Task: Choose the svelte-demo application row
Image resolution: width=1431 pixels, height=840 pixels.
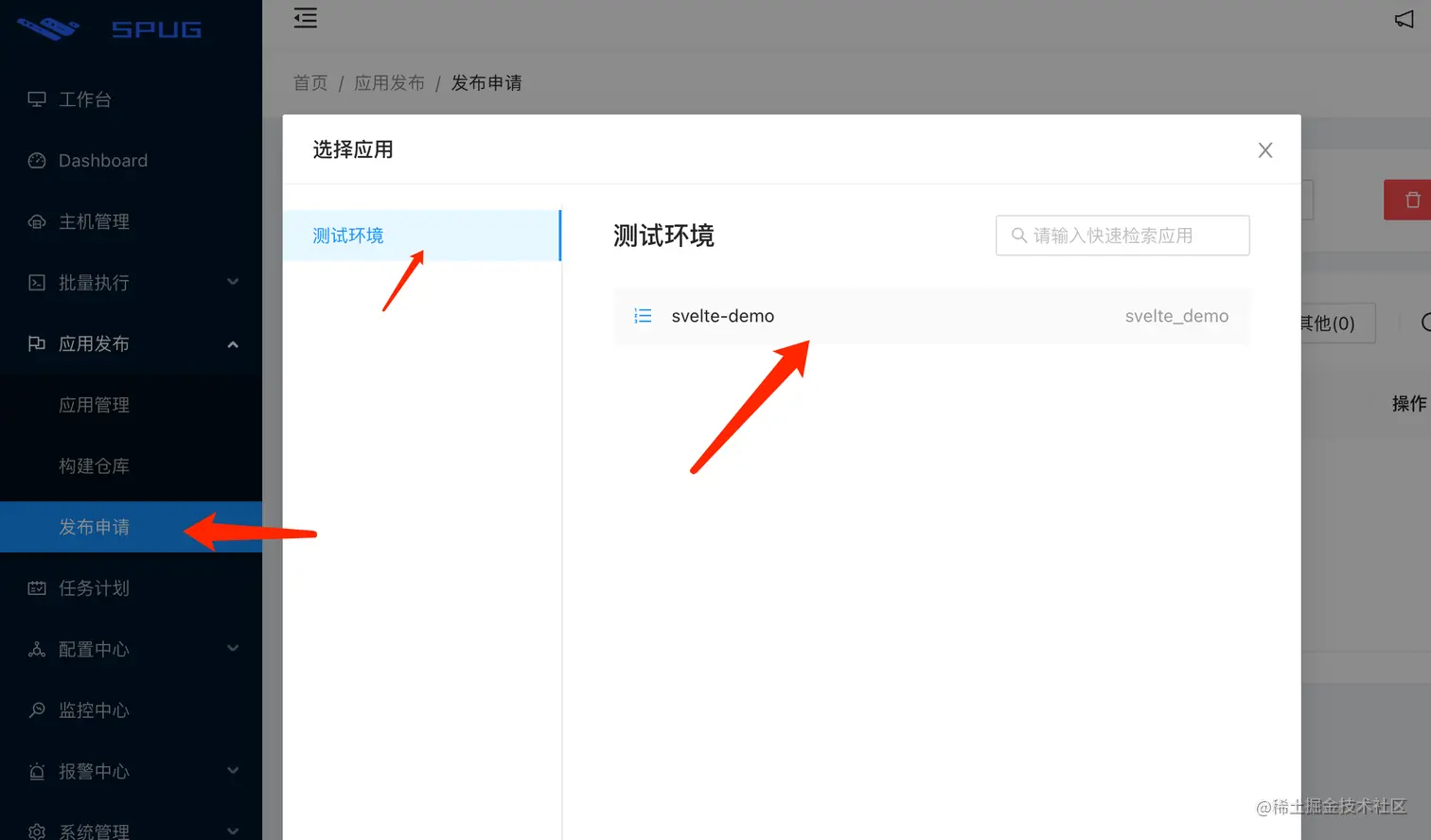Action: [x=931, y=316]
